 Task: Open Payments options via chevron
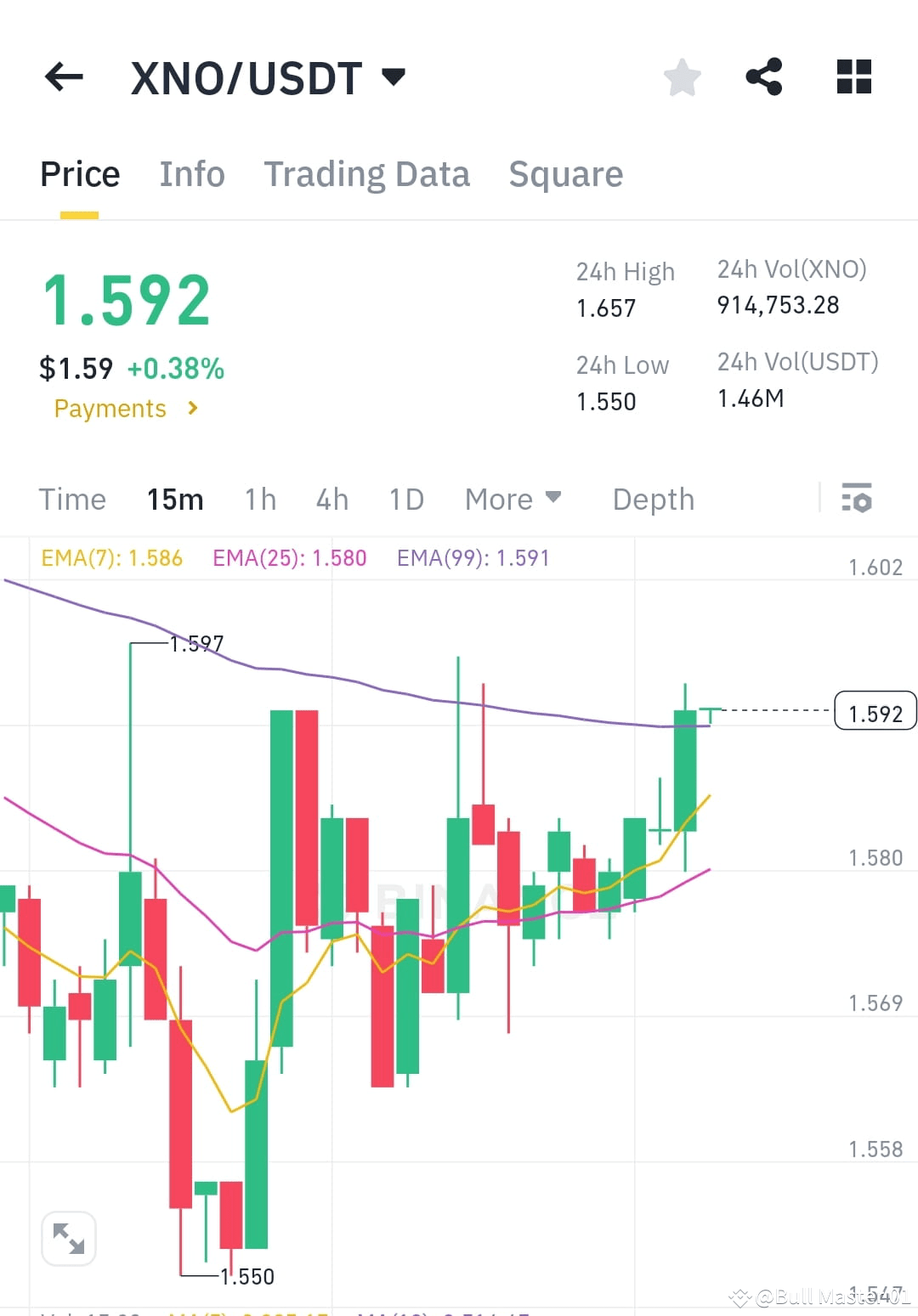click(192, 409)
